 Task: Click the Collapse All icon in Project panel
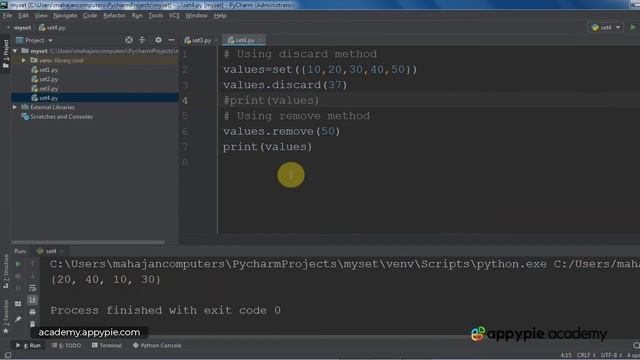142,40
